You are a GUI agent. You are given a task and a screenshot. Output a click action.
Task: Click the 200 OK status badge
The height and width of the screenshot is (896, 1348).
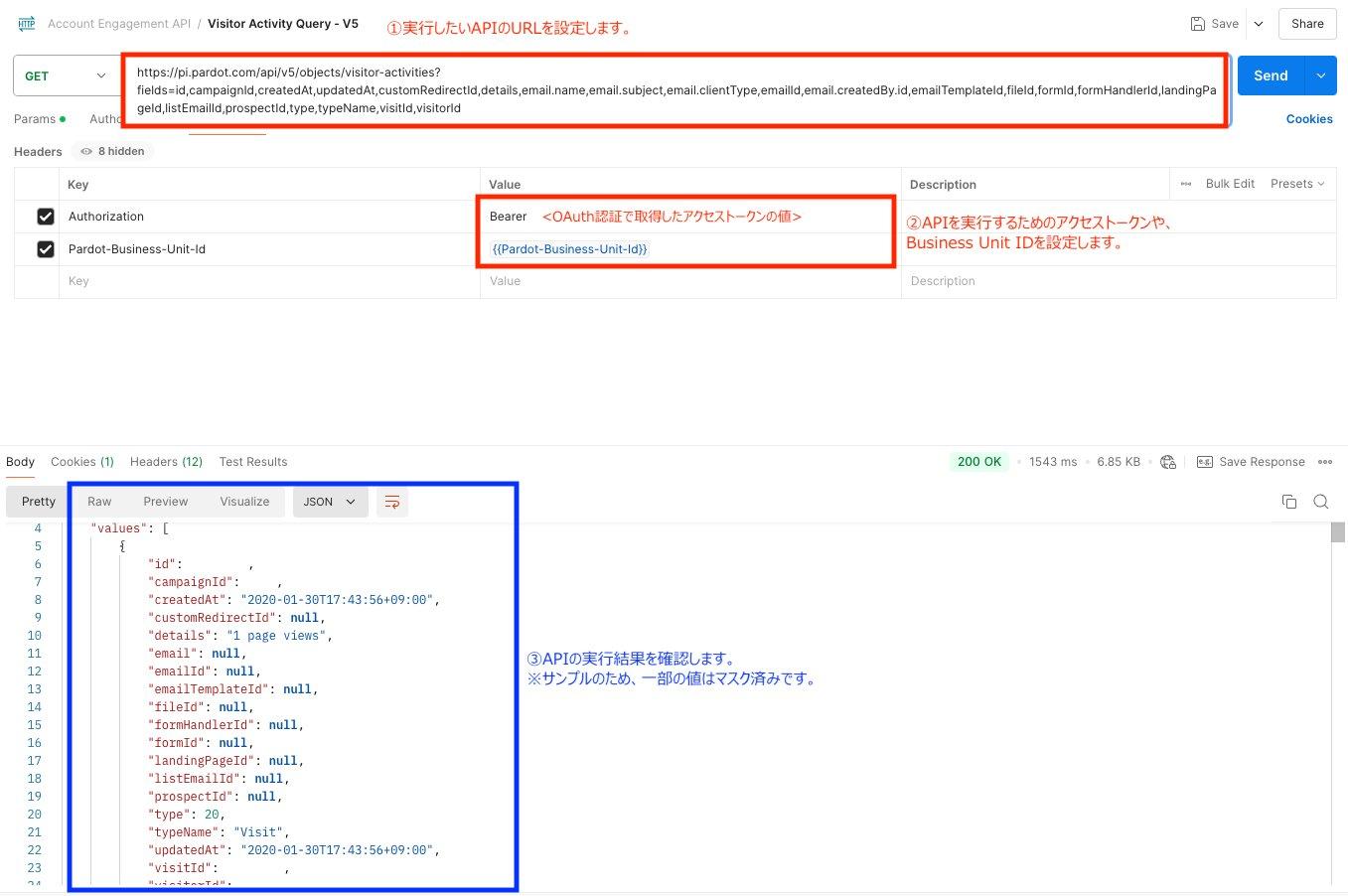coord(979,462)
